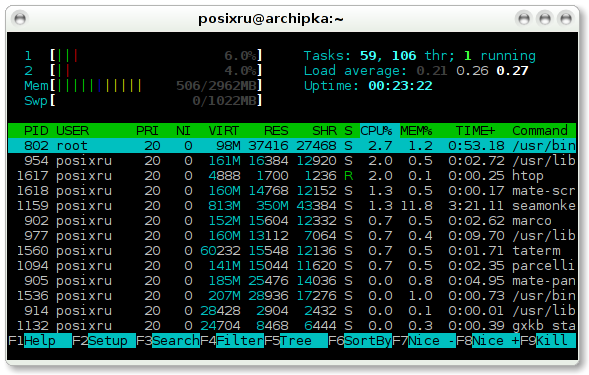Click F7 Nice - button
Screen dimensions: 589x375
[x=424, y=340]
